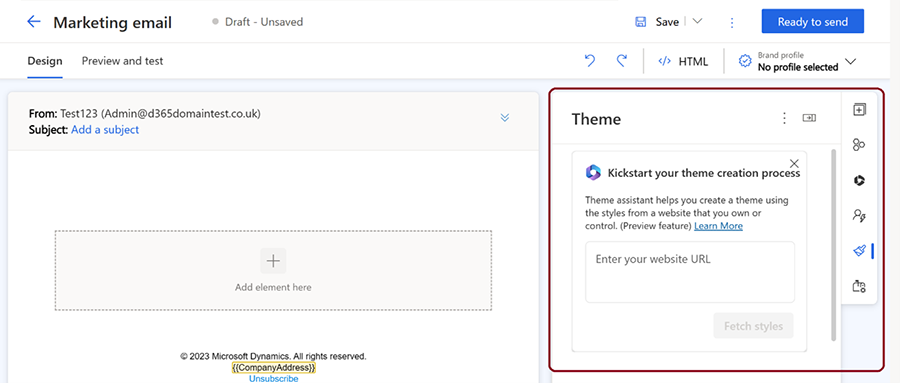Select the Theme paintbrush sidebar icon
This screenshot has width=900, height=383.
pyautogui.click(x=859, y=251)
